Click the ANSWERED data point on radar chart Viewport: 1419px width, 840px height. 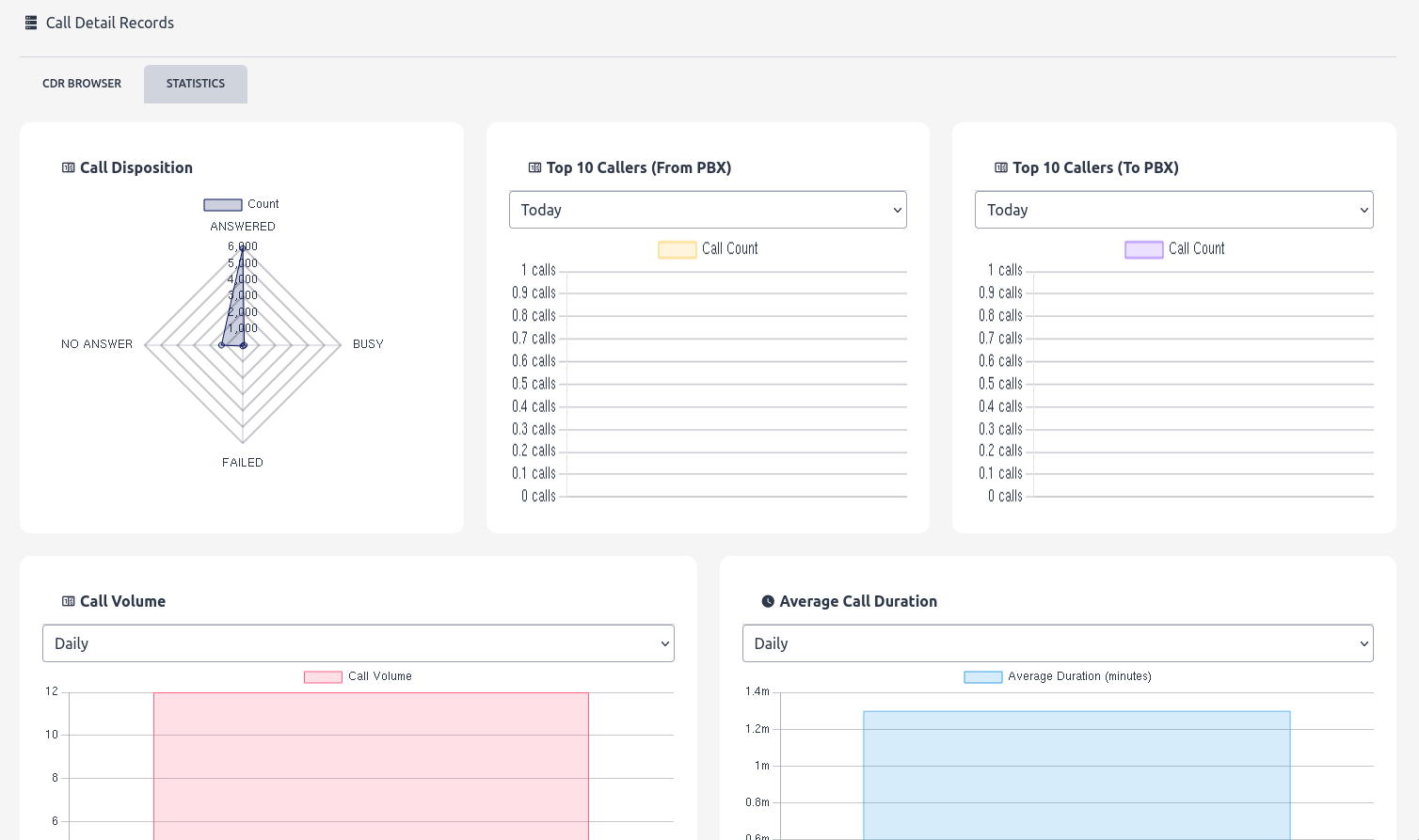(243, 247)
